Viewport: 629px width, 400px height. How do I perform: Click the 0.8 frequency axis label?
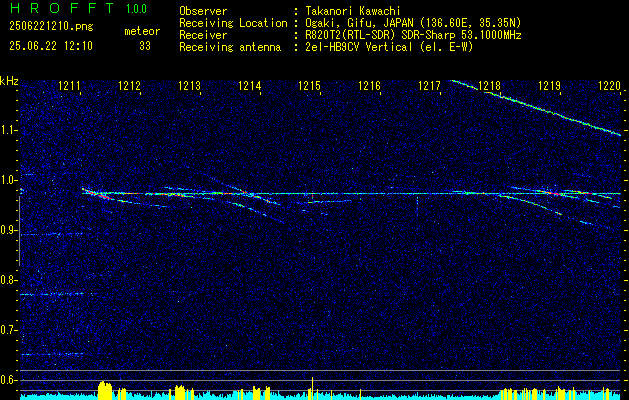click(x=9, y=280)
